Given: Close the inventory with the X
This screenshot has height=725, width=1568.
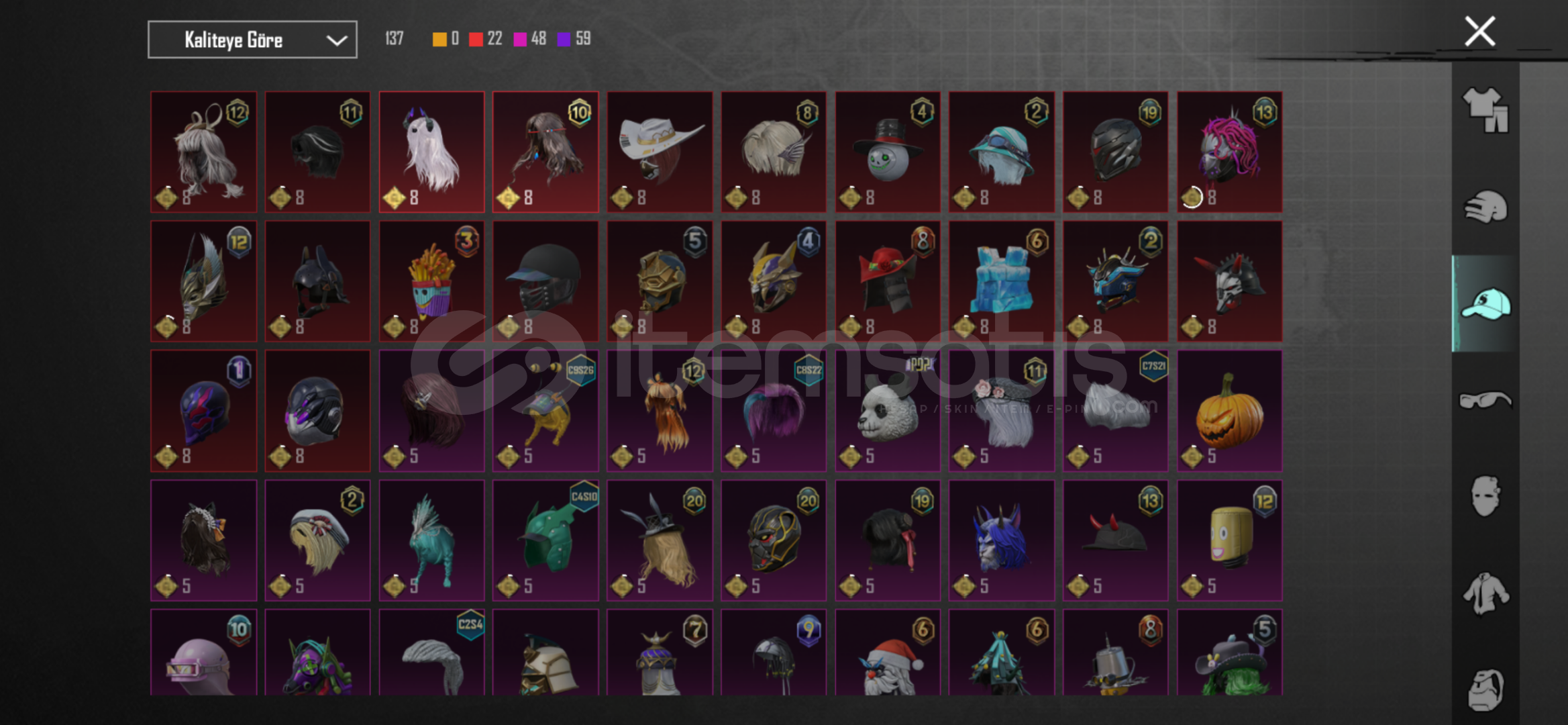Looking at the screenshot, I should [1479, 31].
